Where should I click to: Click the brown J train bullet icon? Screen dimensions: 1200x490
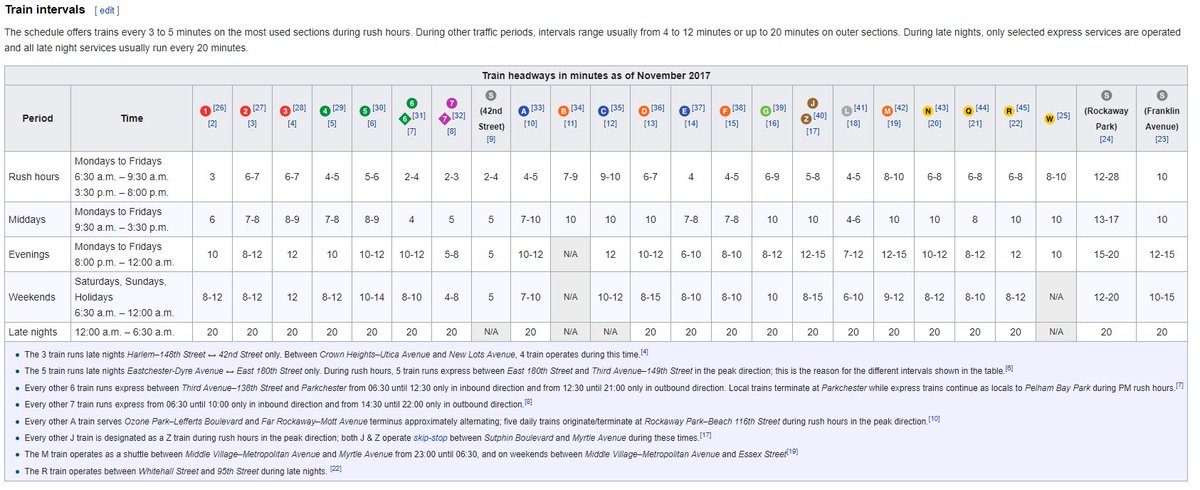point(813,102)
